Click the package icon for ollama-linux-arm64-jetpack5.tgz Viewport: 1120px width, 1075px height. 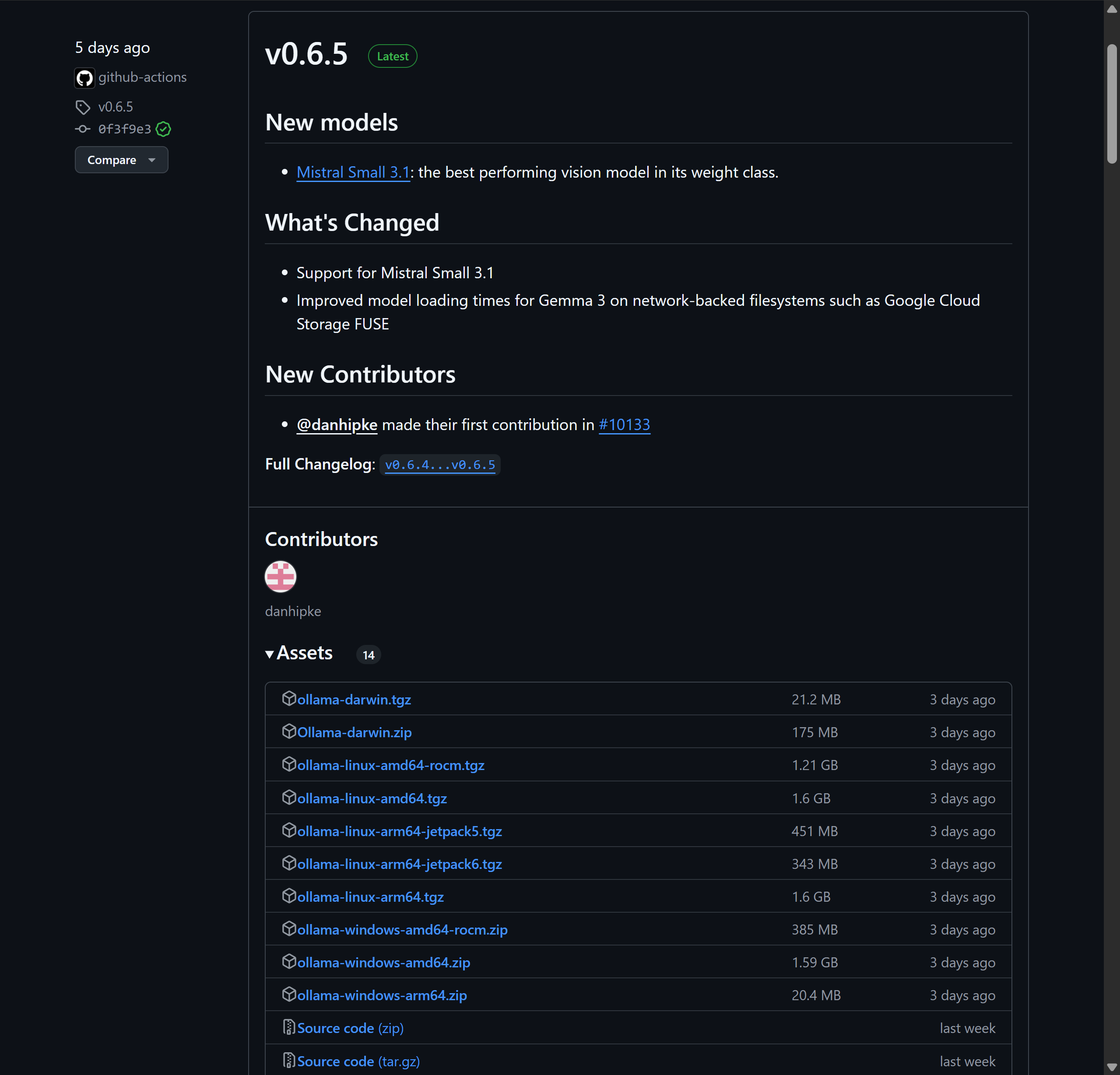coord(289,830)
